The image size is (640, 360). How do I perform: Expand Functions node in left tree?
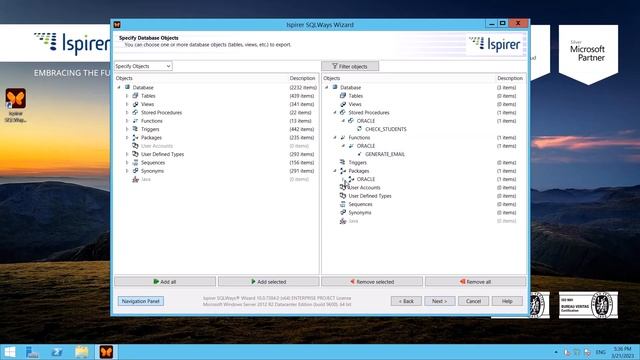tap(127, 121)
